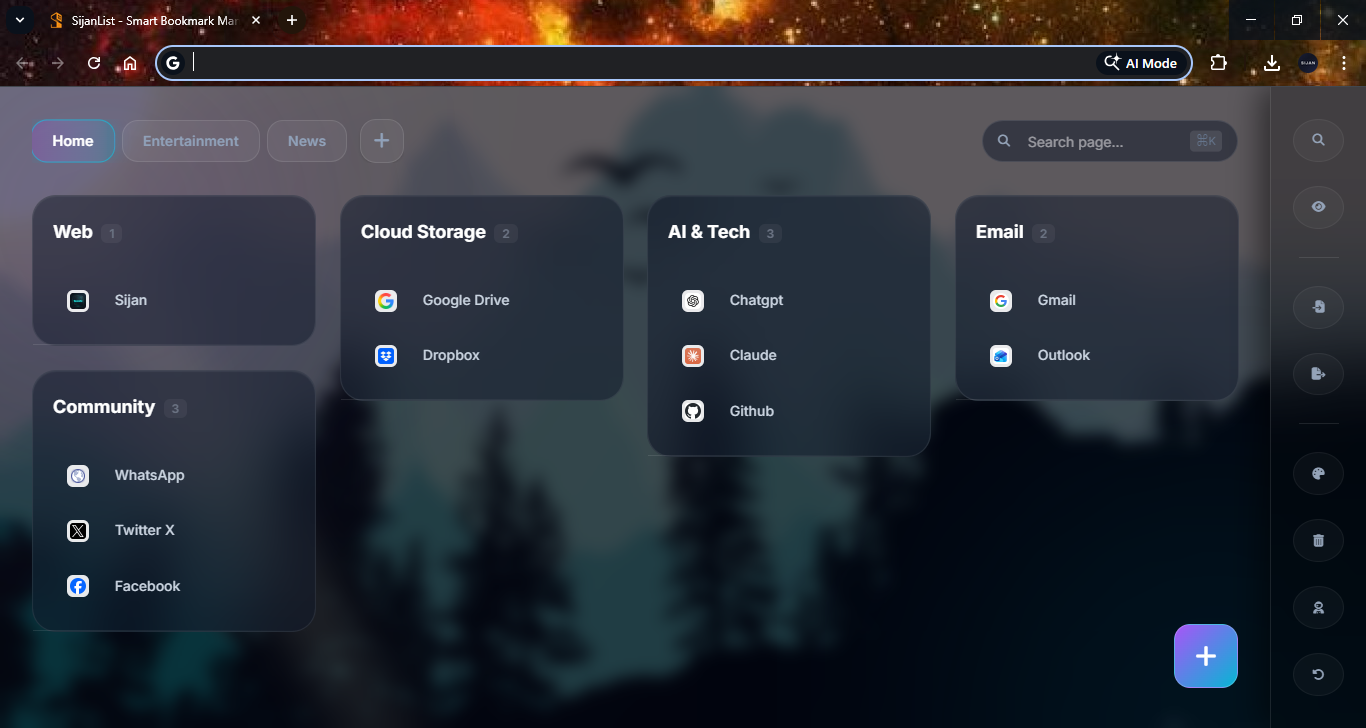The height and width of the screenshot is (728, 1366).
Task: Click the Dropbox icon in Cloud Storage
Action: pos(386,355)
